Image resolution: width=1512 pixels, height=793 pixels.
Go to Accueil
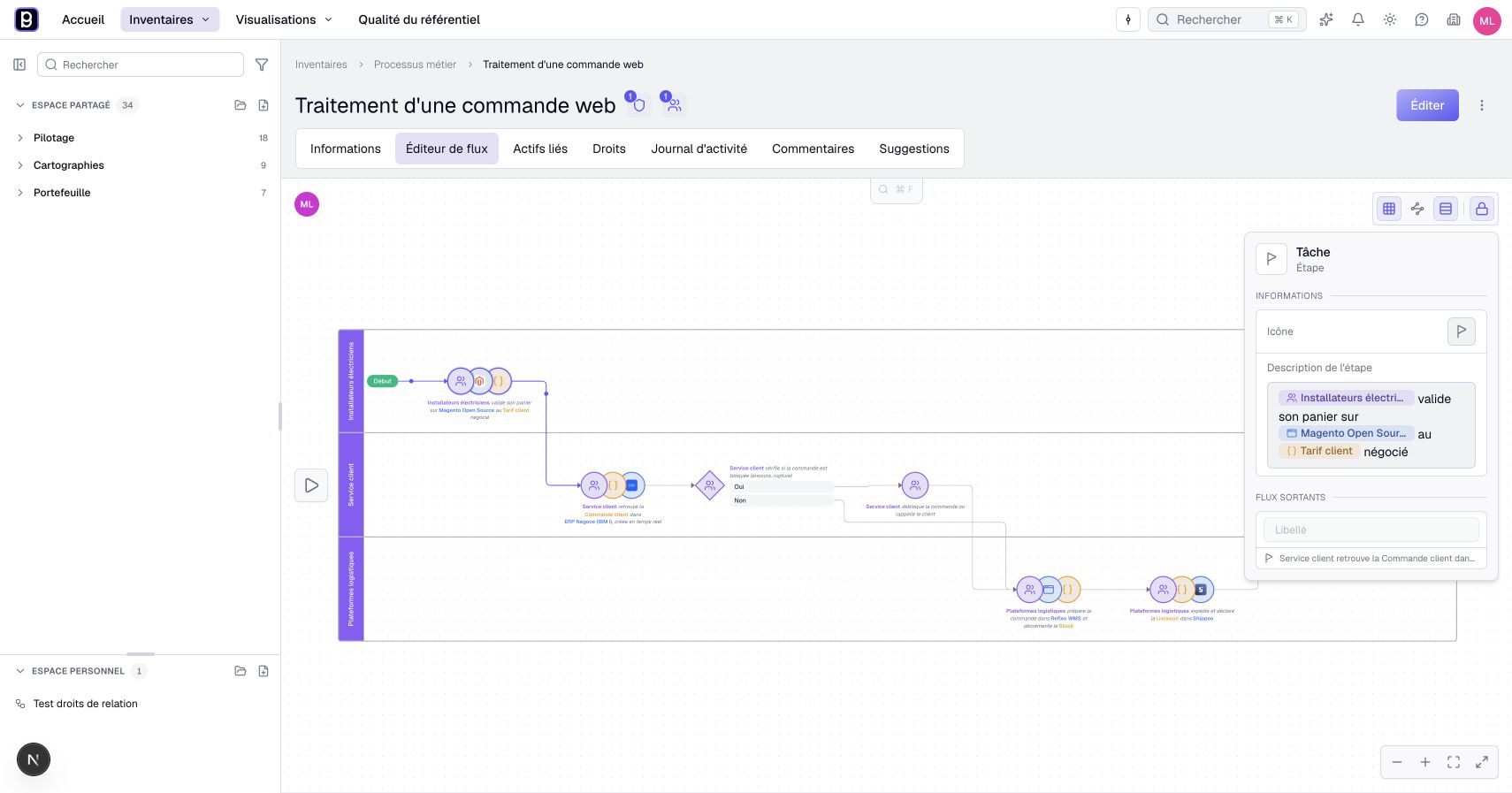click(83, 19)
